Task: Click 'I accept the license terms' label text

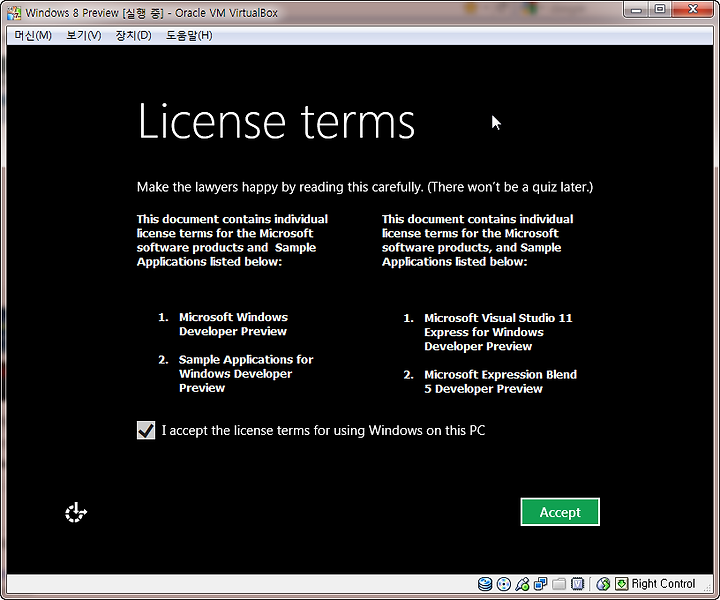Action: tap(323, 431)
